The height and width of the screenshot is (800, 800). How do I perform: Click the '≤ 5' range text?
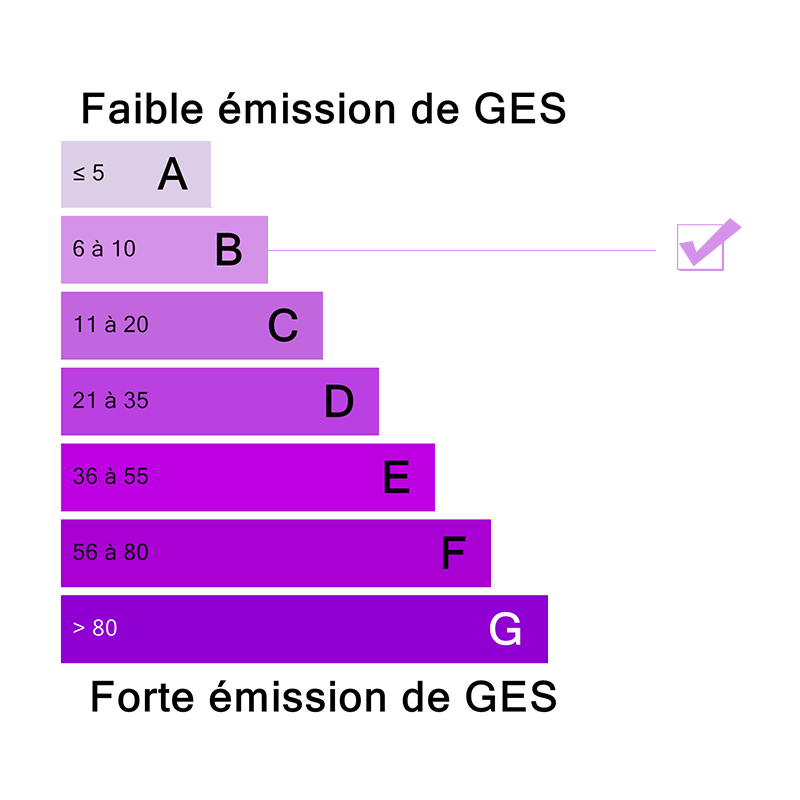89,173
